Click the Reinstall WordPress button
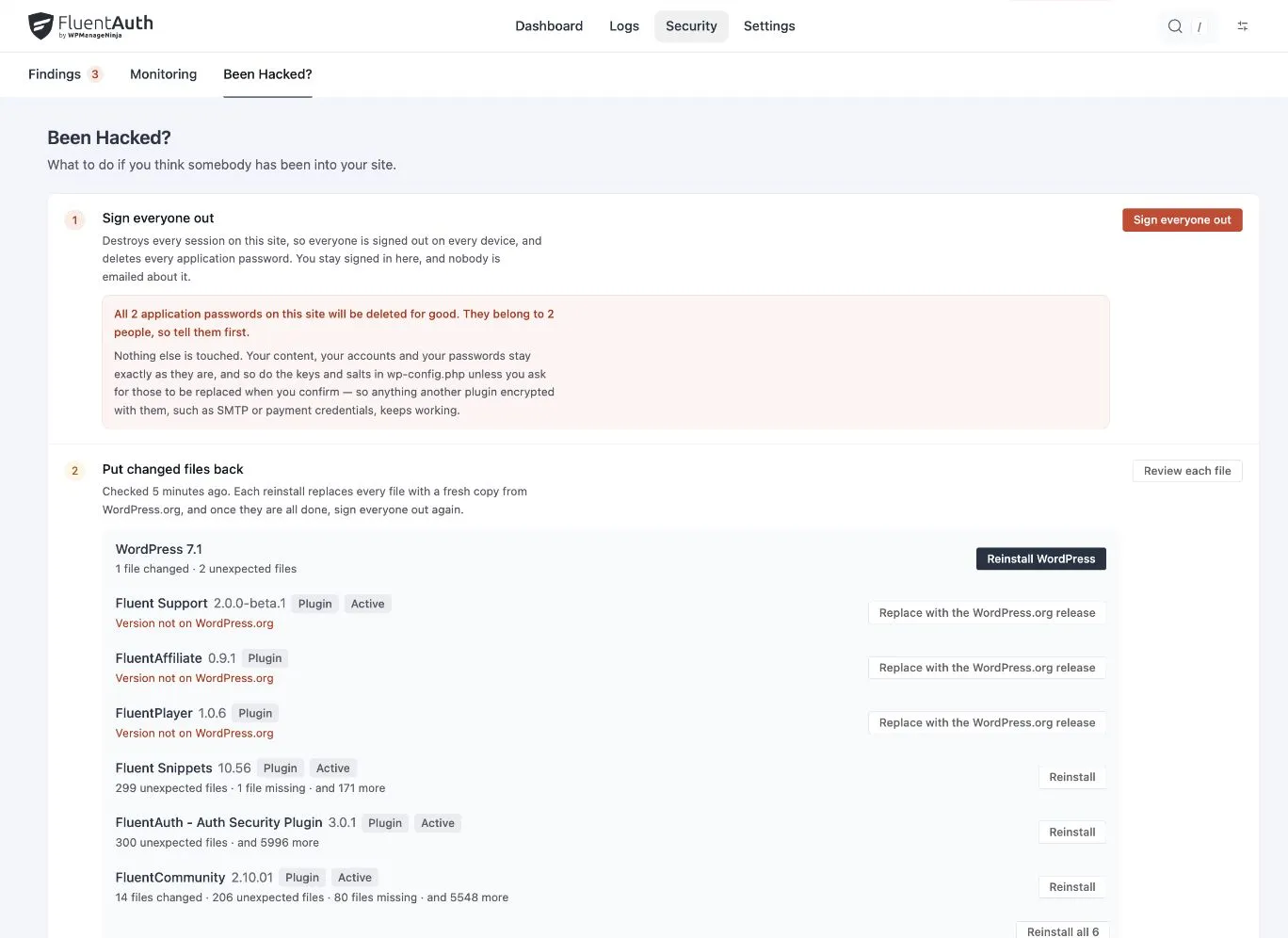This screenshot has height=938, width=1288. click(1040, 559)
